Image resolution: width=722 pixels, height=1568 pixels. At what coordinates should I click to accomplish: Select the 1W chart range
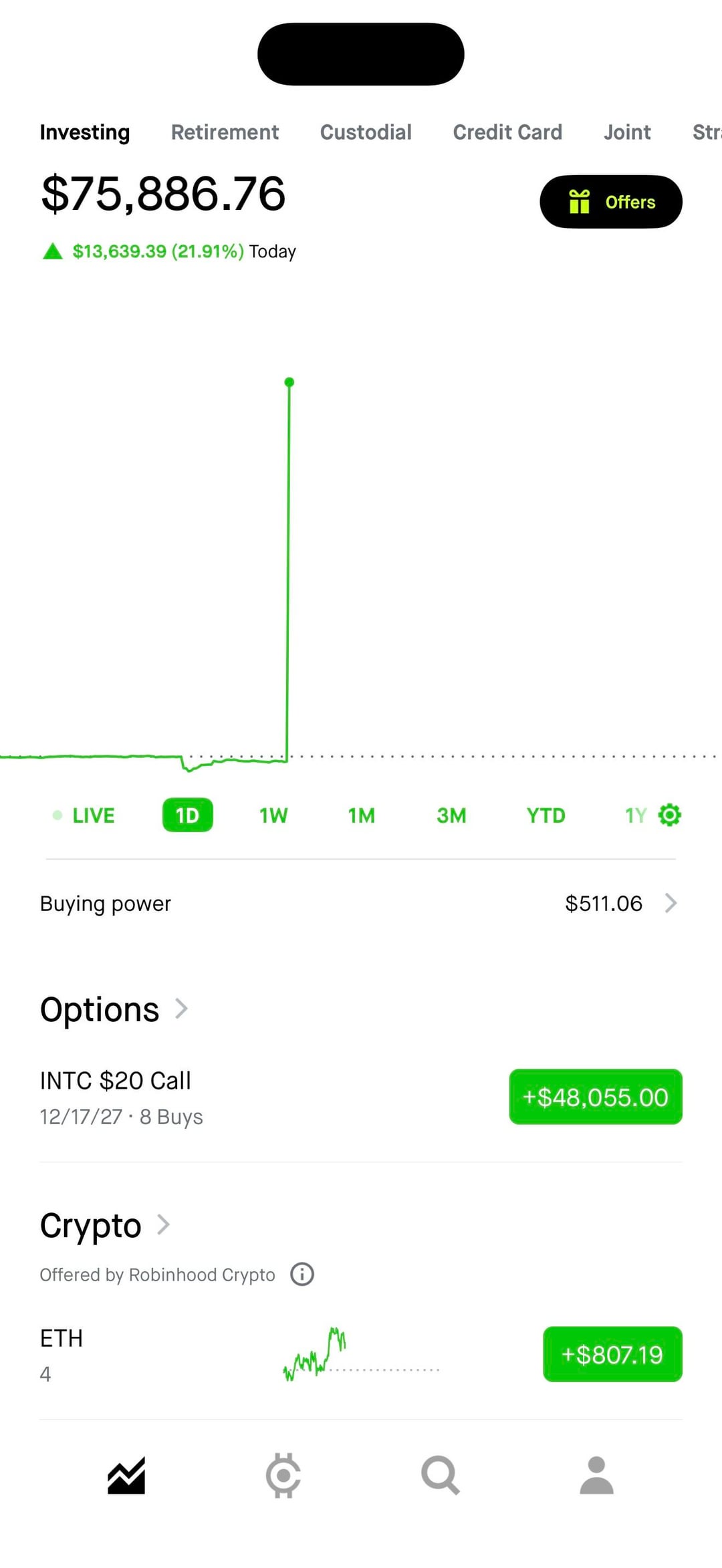[273, 815]
